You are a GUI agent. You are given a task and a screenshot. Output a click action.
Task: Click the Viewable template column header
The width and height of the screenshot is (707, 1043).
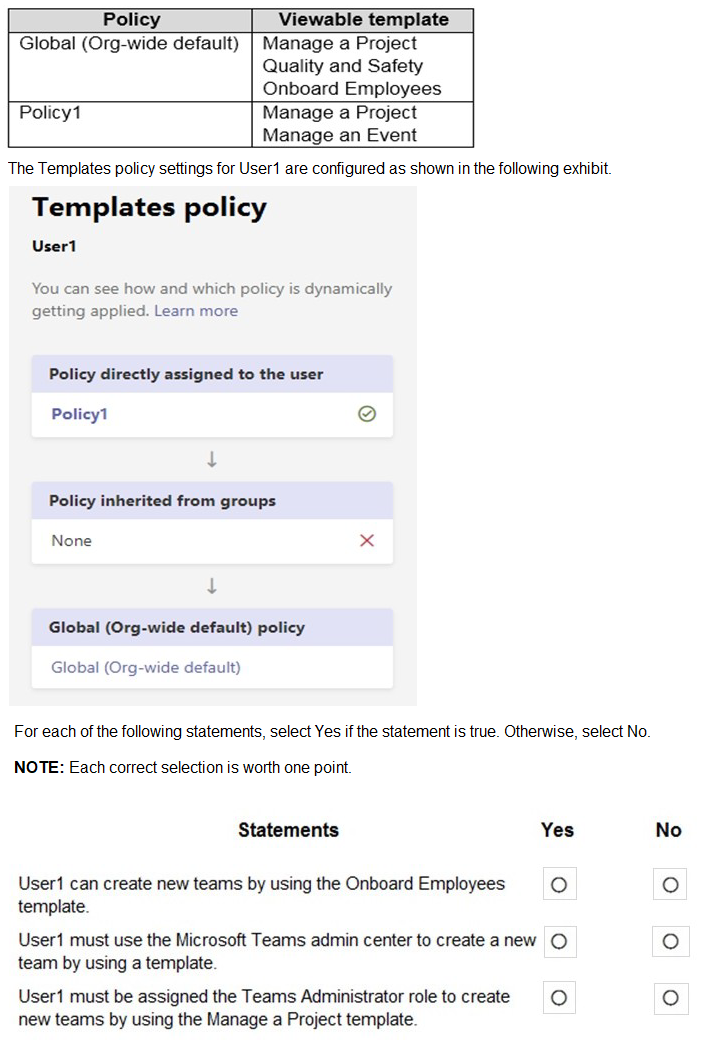click(363, 20)
